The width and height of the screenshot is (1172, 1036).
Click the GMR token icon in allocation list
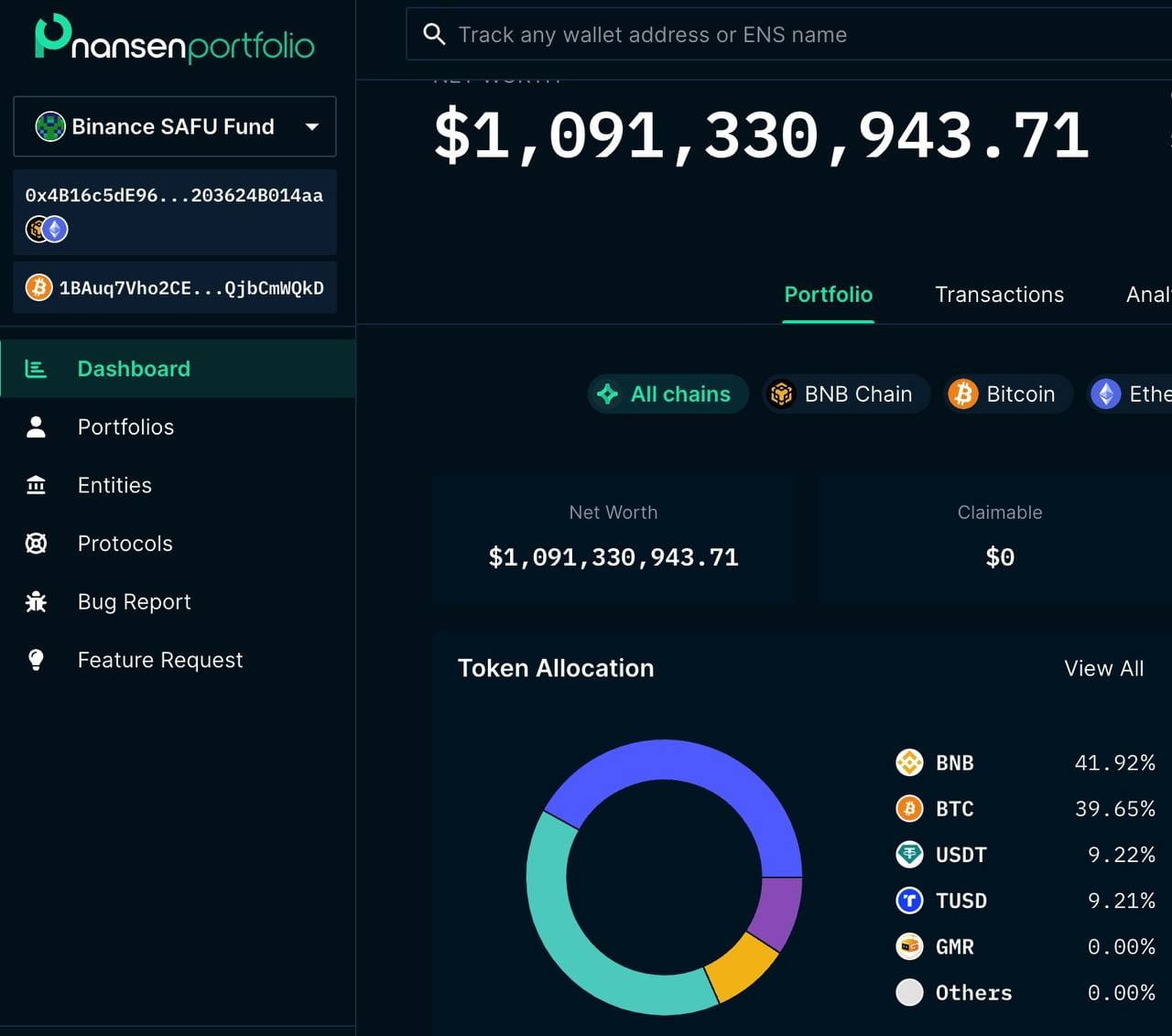coord(909,946)
